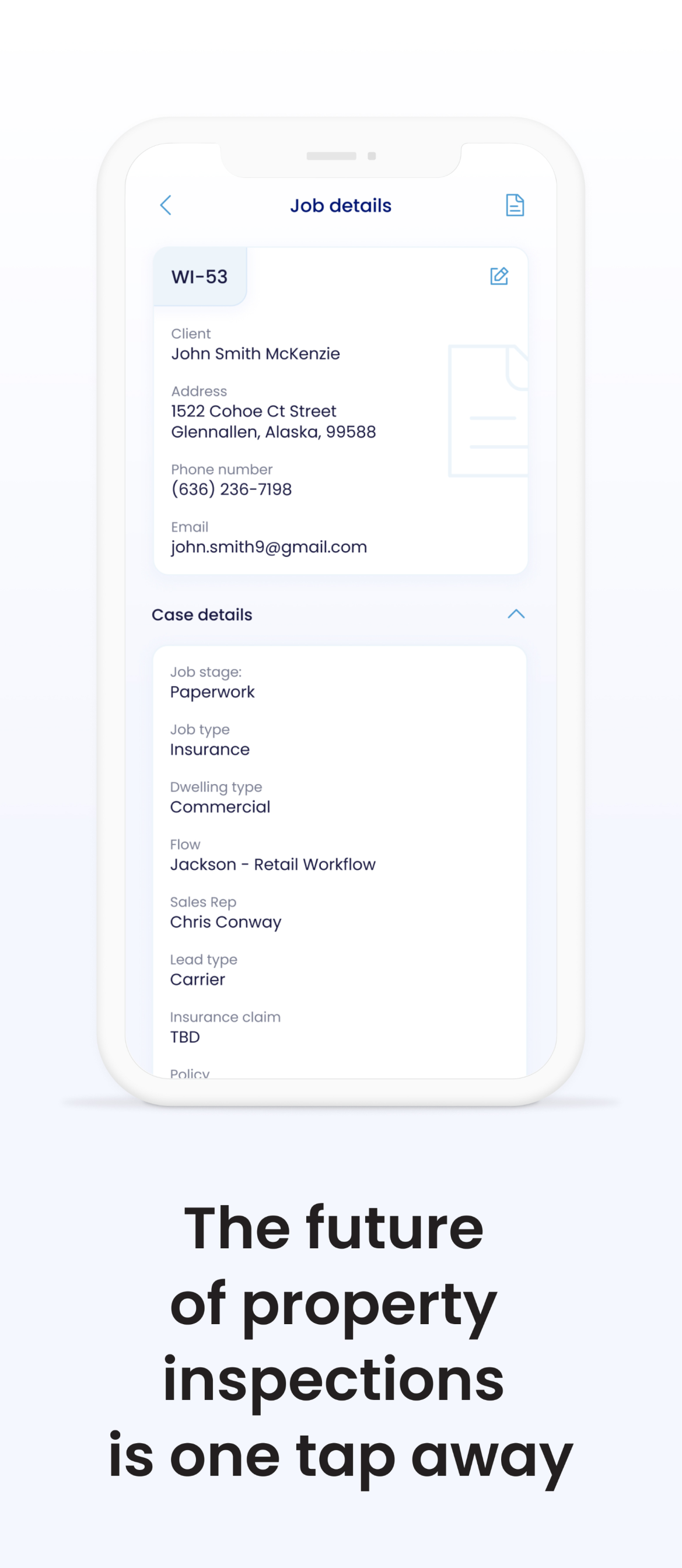Select the Paperwork job stage value
The width and height of the screenshot is (682, 1568).
pyautogui.click(x=212, y=692)
